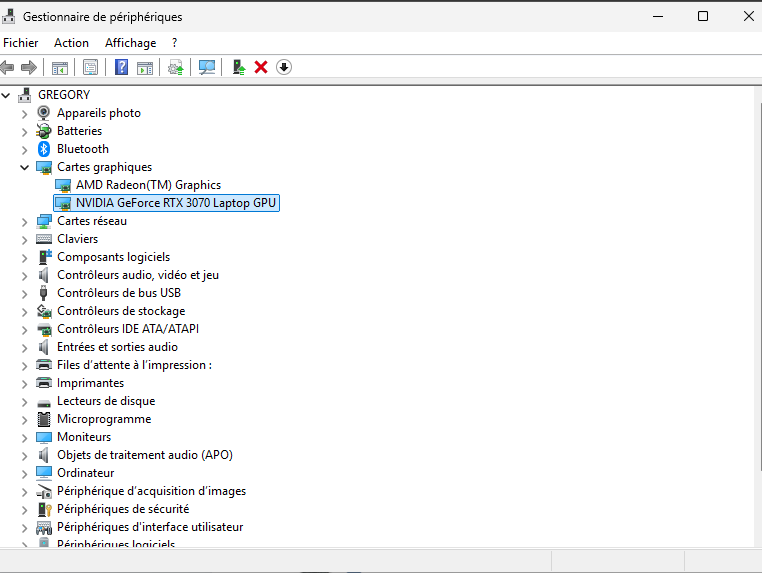Expand the Claviers category
This screenshot has height=573, width=762.
(x=24, y=240)
